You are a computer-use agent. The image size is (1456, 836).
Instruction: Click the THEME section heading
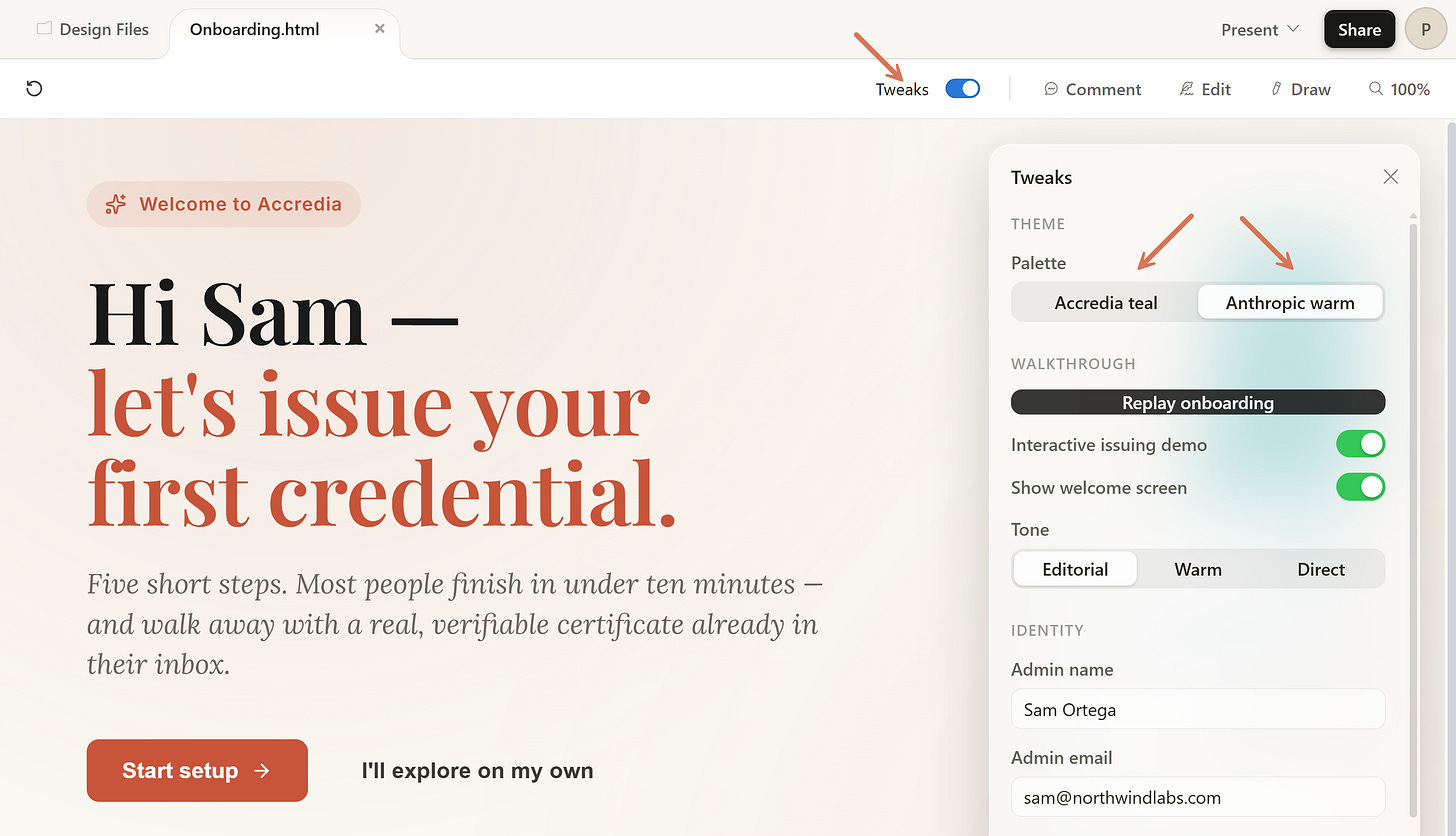1038,224
